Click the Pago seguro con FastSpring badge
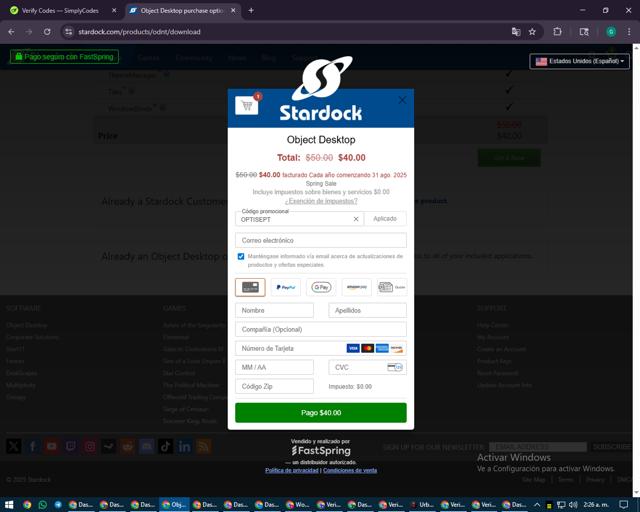 (x=64, y=57)
